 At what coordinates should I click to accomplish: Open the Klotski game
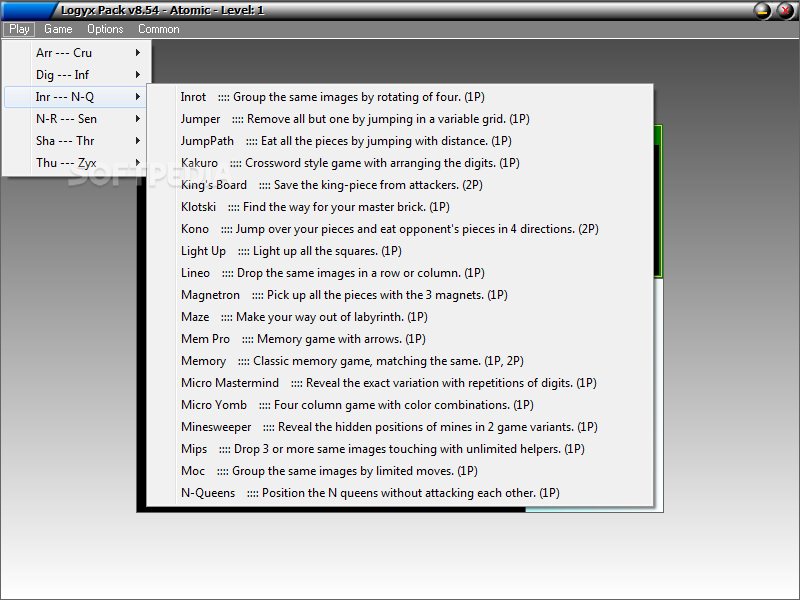pos(400,207)
